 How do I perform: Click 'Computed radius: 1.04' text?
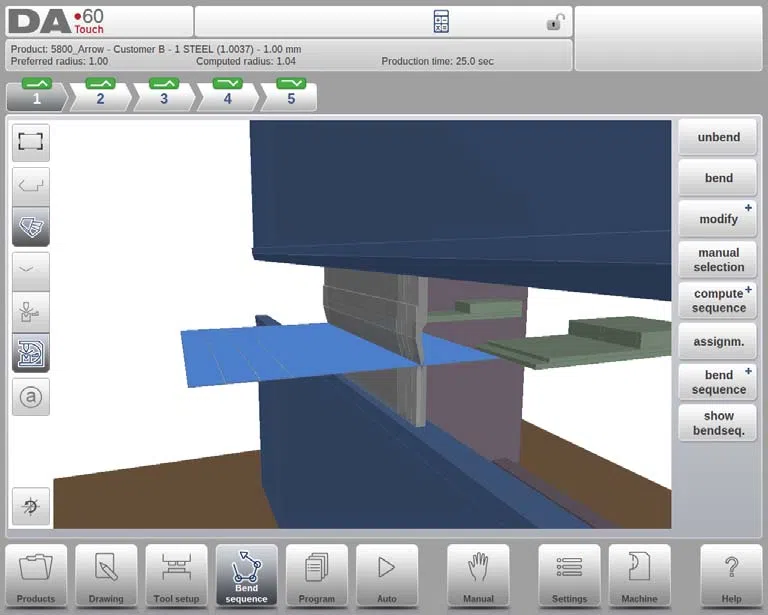click(x=246, y=62)
